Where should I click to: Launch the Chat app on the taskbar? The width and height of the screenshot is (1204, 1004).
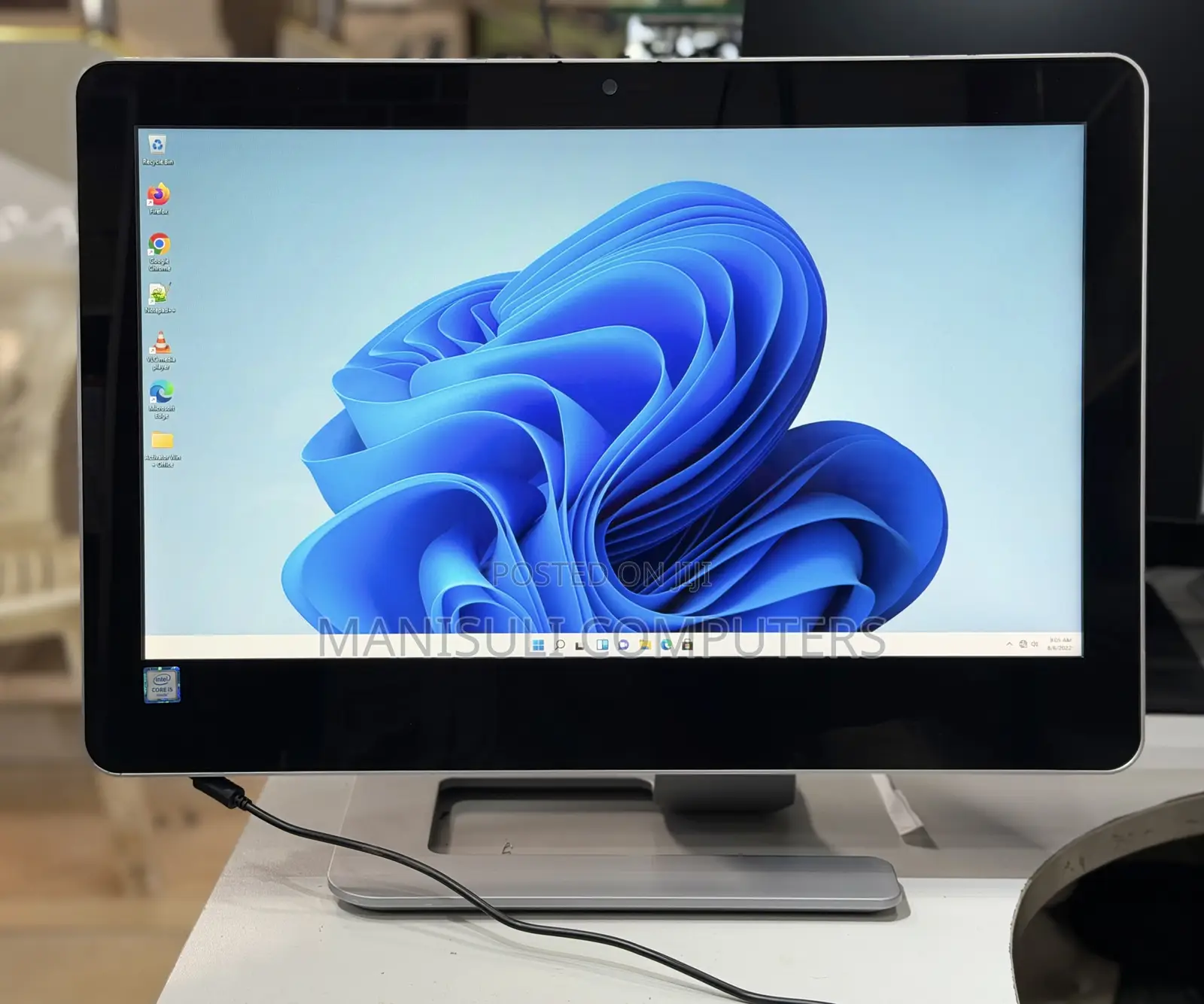point(623,645)
